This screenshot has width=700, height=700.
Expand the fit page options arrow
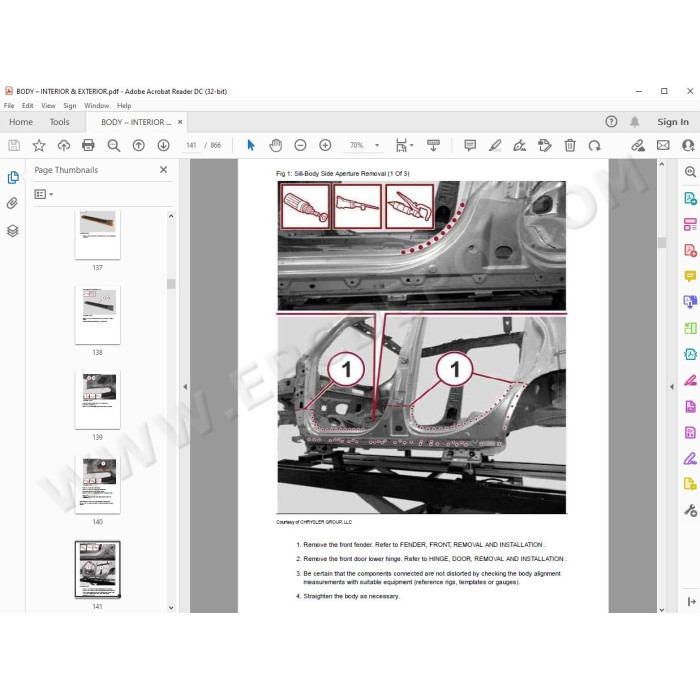tap(412, 145)
